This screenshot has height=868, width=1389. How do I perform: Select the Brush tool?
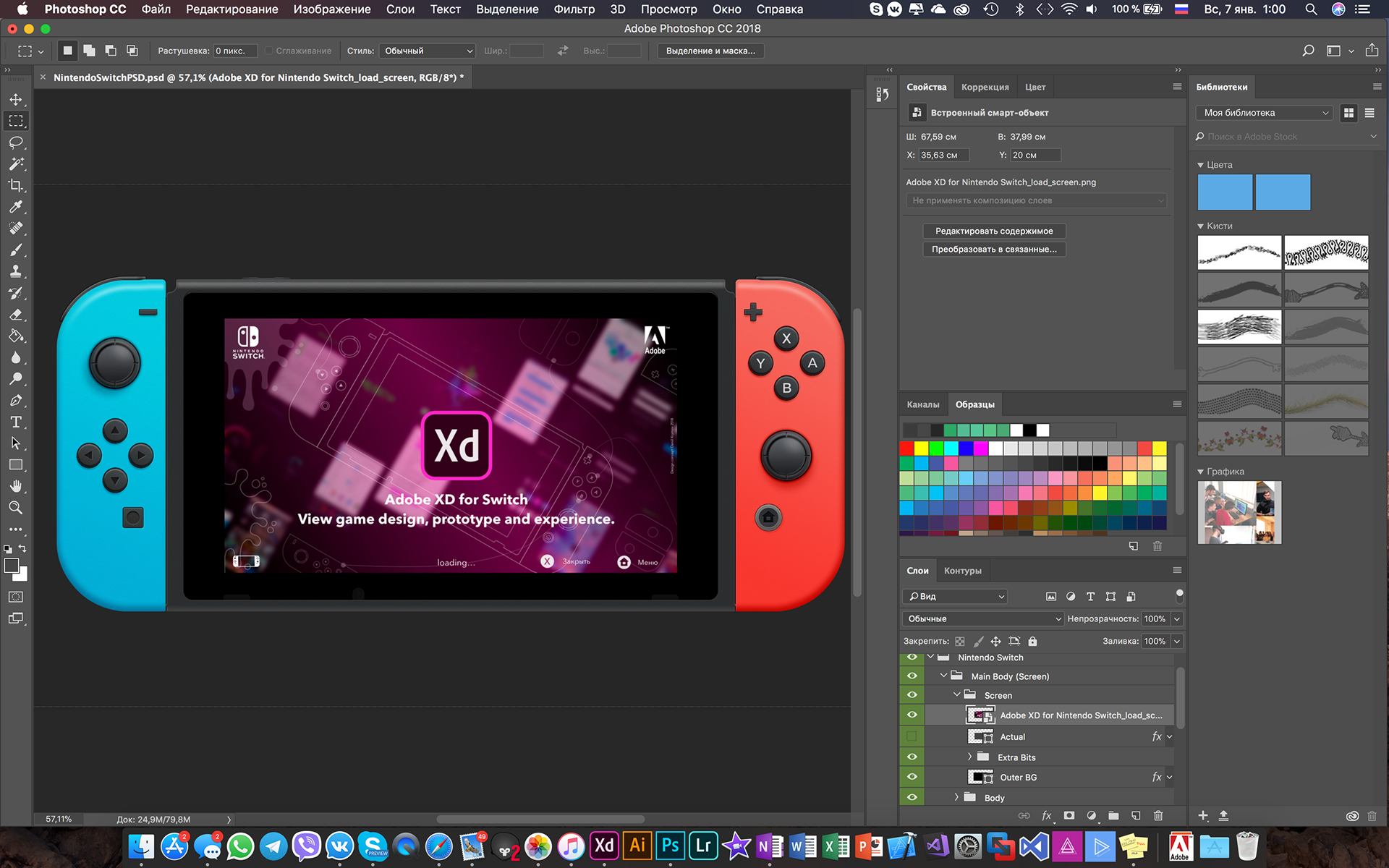(16, 250)
